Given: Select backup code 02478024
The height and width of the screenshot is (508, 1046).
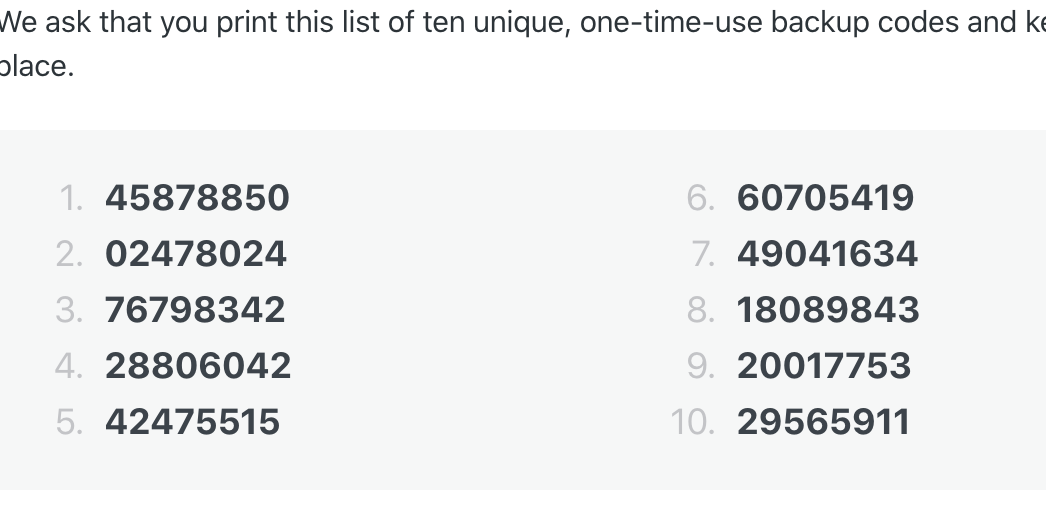Looking at the screenshot, I should pyautogui.click(x=196, y=254).
